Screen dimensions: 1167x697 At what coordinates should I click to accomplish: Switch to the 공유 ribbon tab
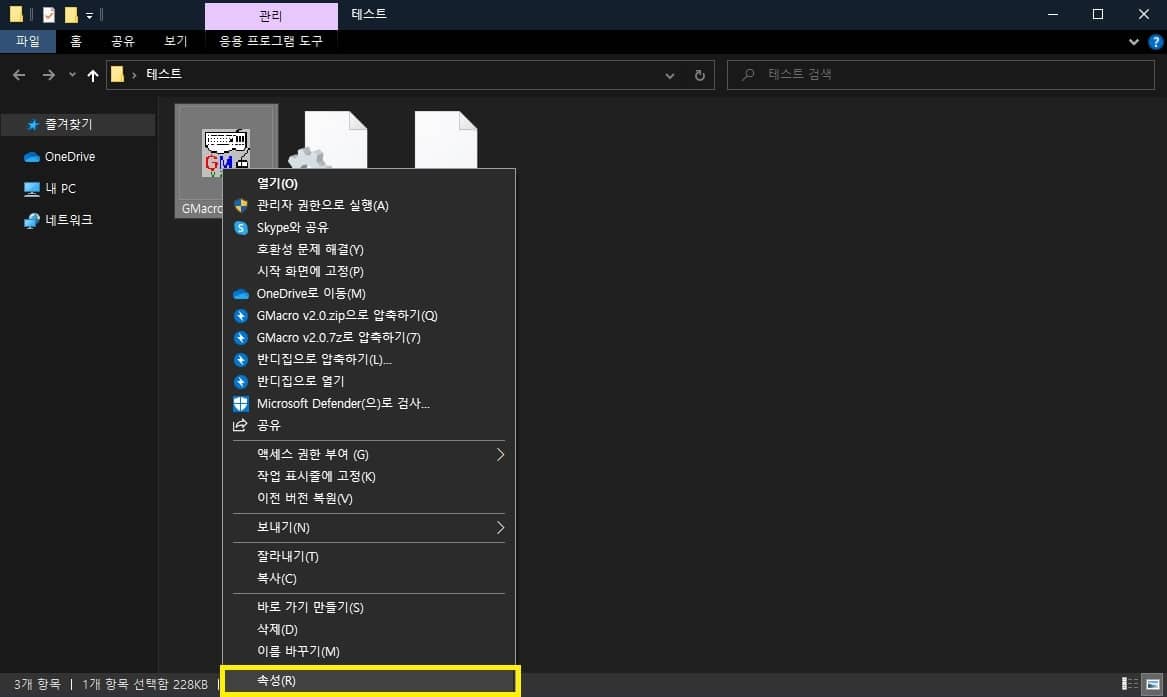pyautogui.click(x=122, y=41)
